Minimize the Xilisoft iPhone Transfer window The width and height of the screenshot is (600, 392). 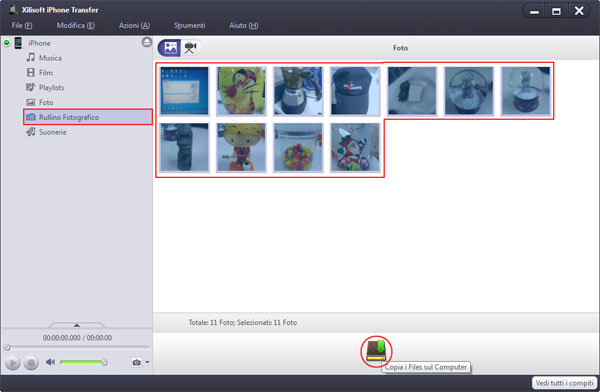click(535, 11)
